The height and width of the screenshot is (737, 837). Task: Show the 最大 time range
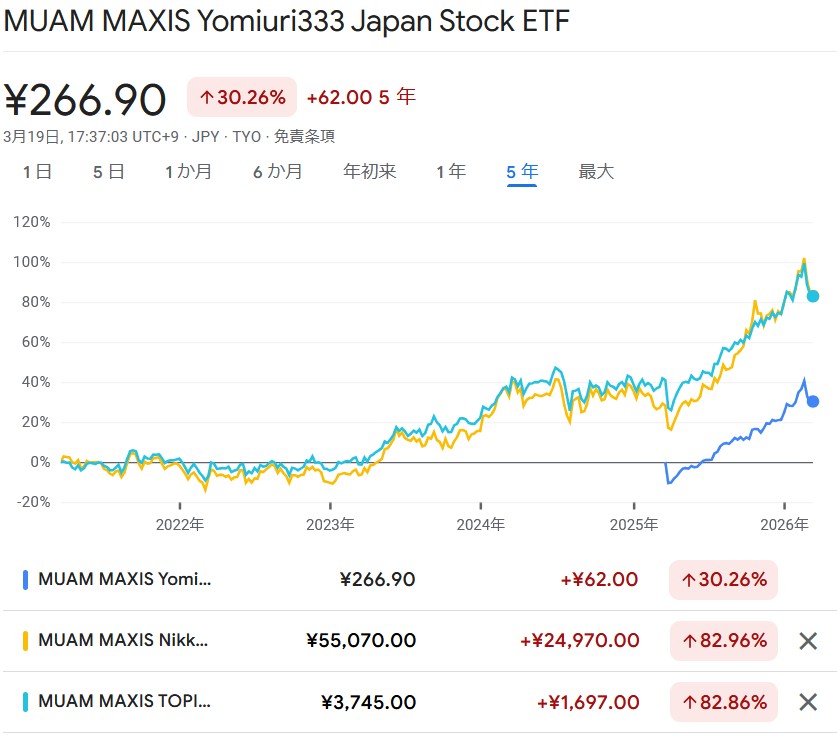coord(596,172)
